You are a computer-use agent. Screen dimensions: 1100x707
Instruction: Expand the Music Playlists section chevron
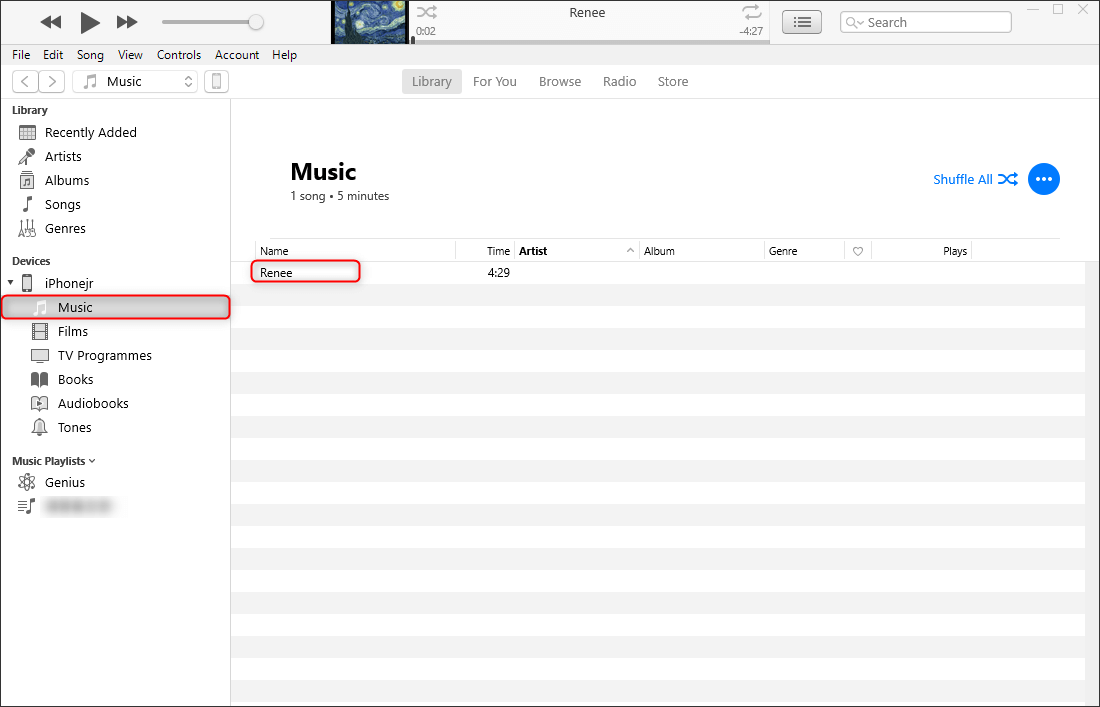coord(93,461)
